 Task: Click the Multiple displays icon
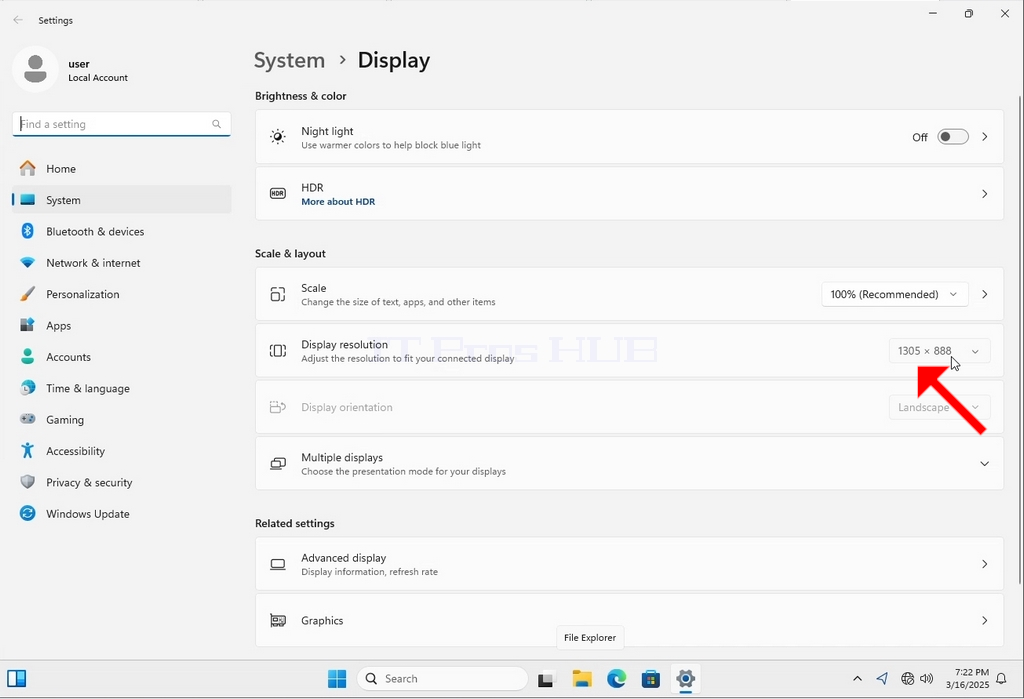(278, 464)
